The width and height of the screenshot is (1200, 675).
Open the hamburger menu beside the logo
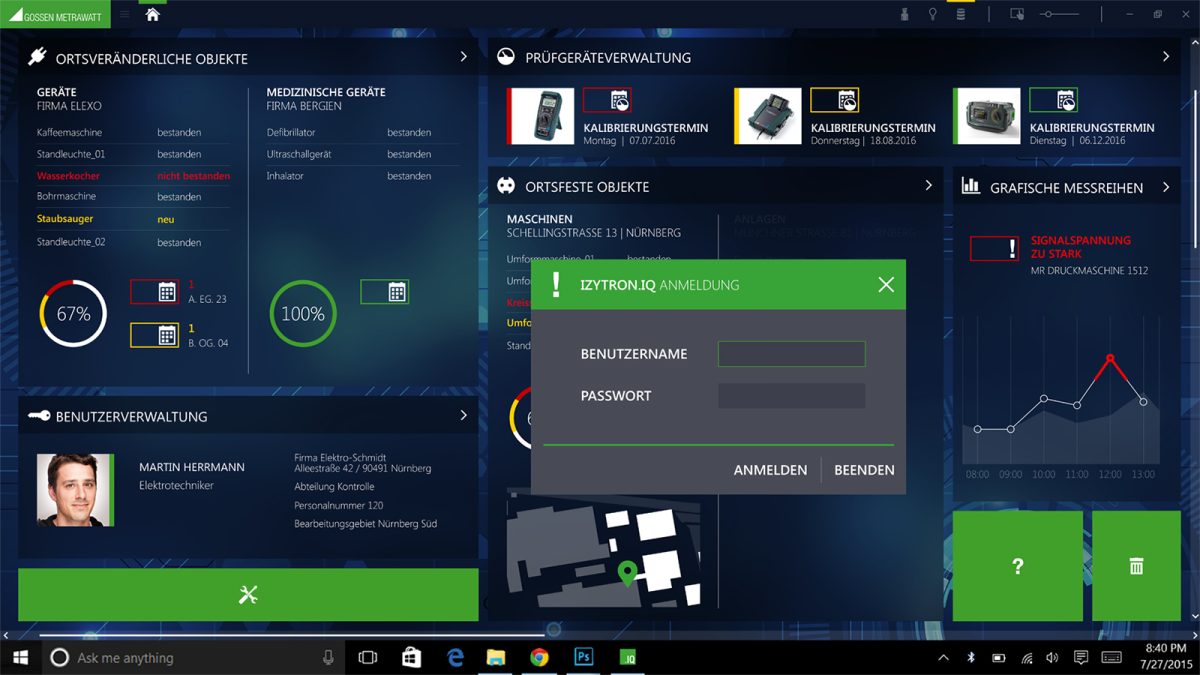point(125,14)
